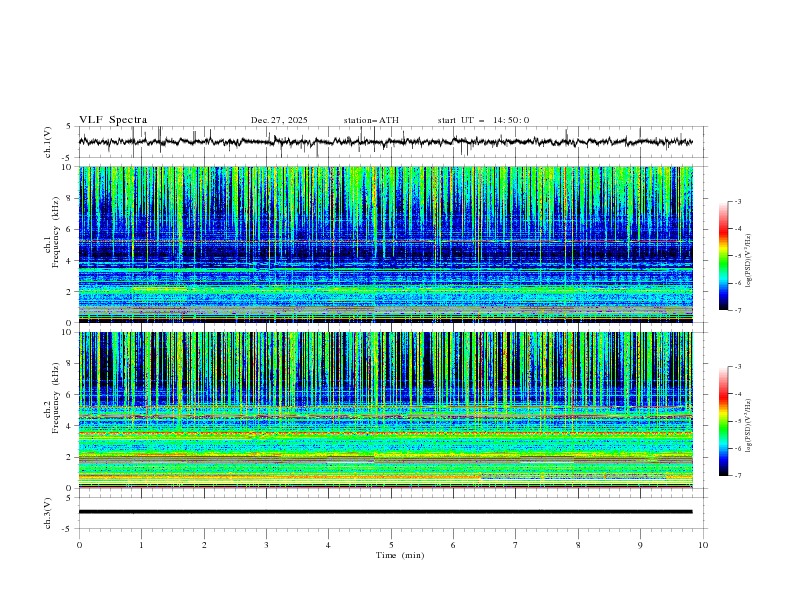Click the VLF Spectra title text

[x=113, y=120]
